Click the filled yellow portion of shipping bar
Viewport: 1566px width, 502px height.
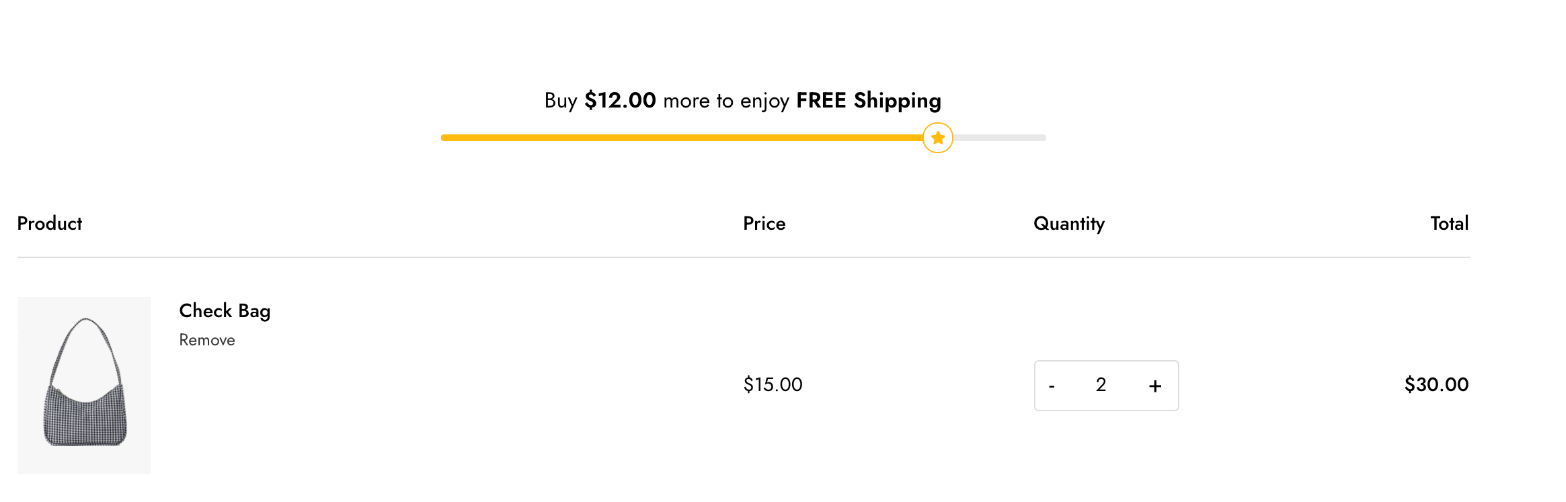(x=682, y=138)
